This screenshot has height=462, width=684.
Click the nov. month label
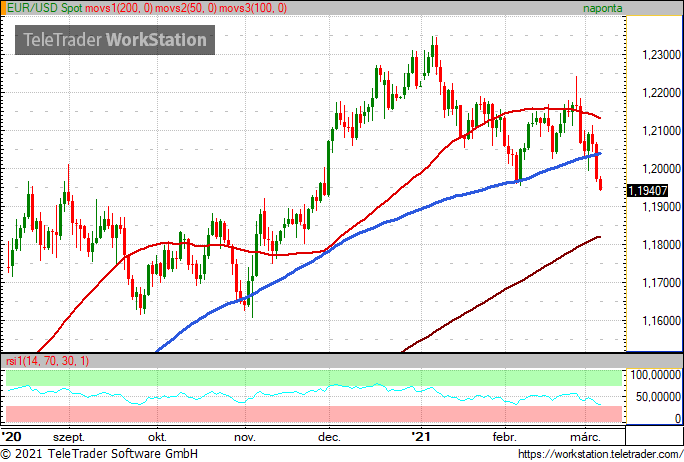(x=245, y=437)
